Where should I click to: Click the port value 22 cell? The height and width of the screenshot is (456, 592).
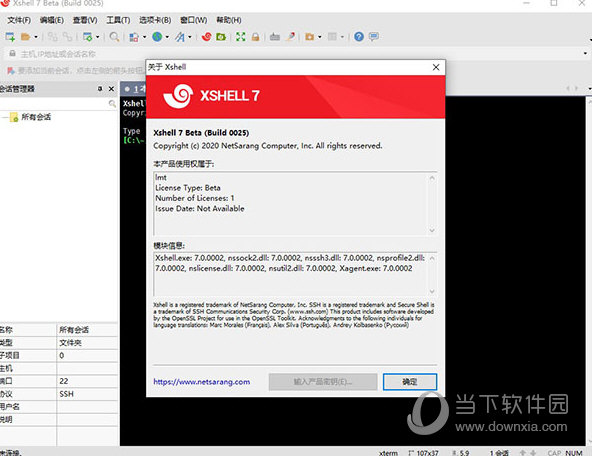(x=87, y=381)
